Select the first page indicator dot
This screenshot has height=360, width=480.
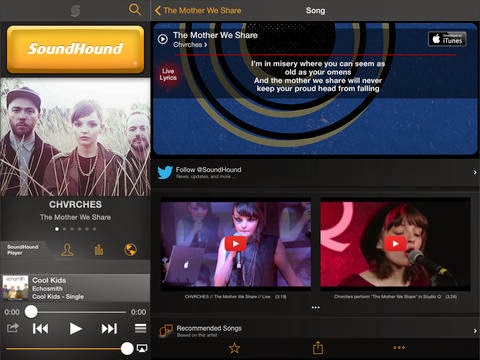pyautogui.click(x=57, y=229)
